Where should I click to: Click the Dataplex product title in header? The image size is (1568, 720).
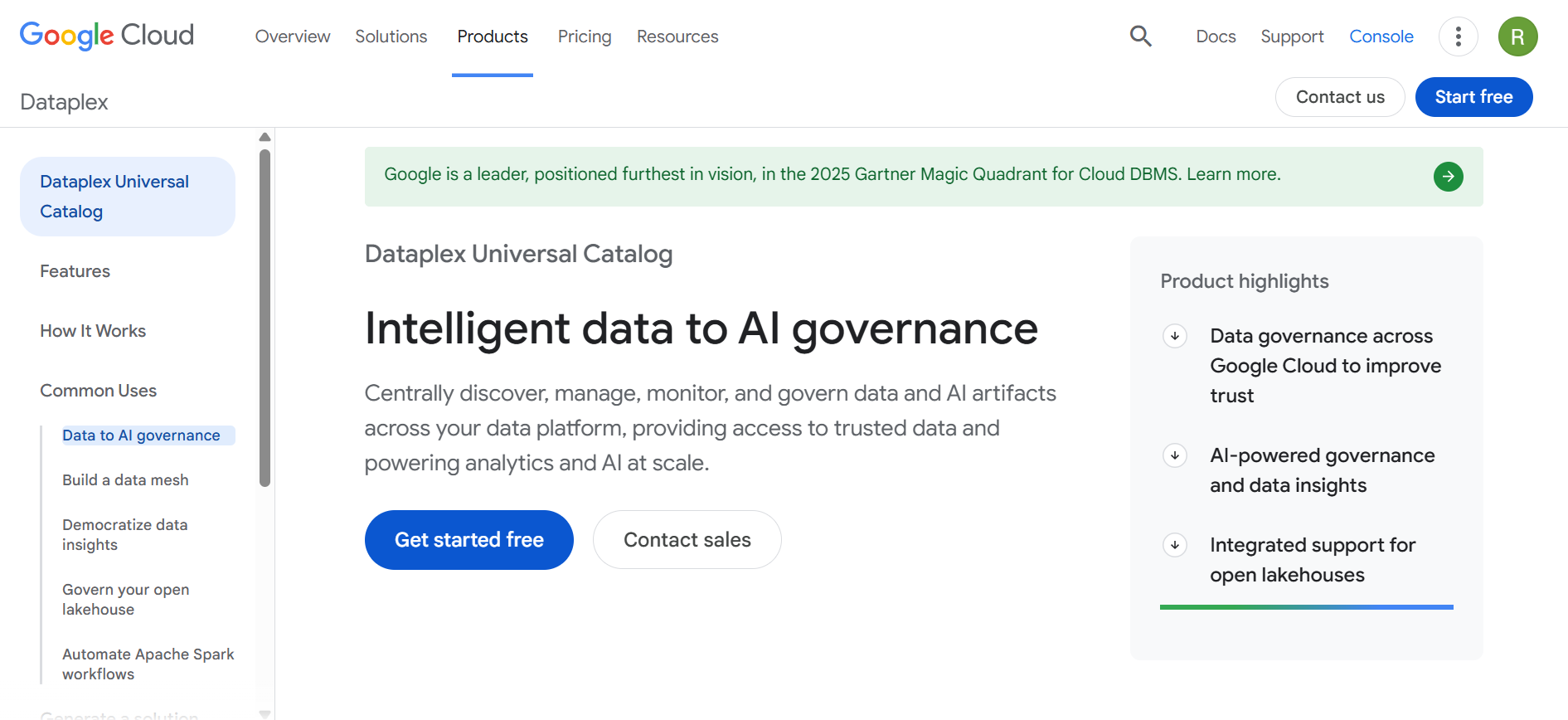tap(64, 102)
